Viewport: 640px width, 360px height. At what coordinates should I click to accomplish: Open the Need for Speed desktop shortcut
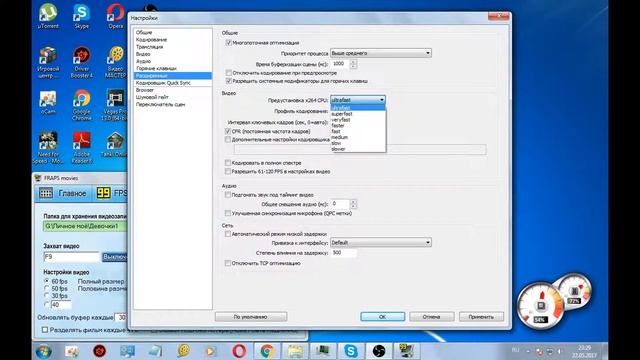[48, 147]
